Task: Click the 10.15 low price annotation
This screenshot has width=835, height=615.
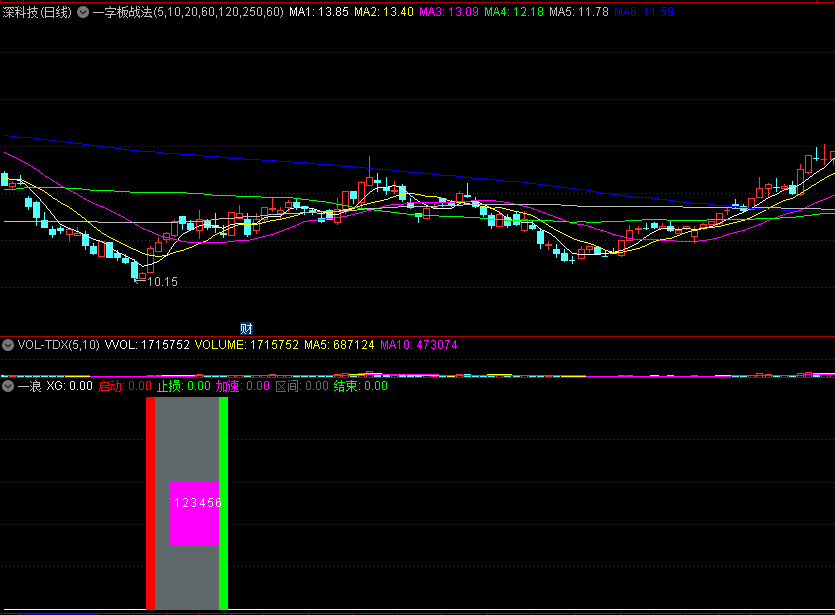Action: tap(162, 282)
